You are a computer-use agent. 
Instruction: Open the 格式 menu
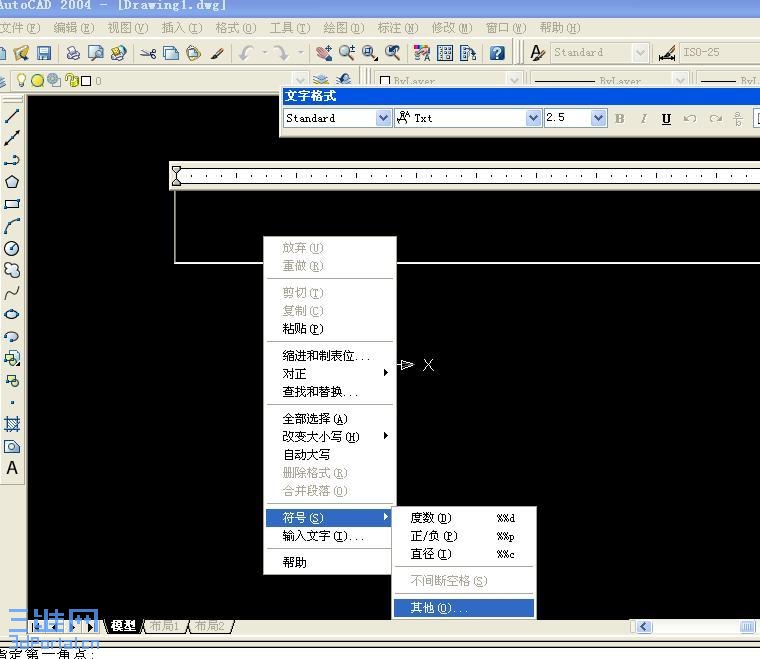[236, 28]
